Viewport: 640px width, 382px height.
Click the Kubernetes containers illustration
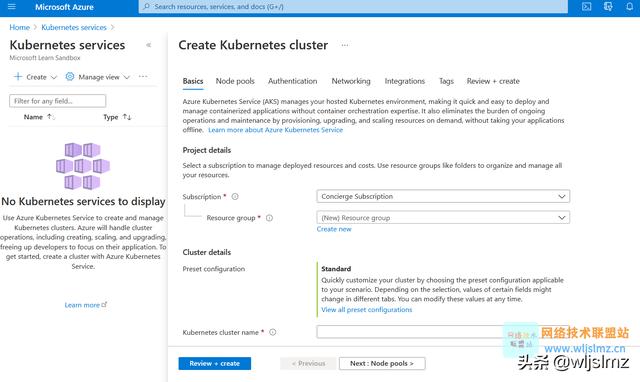click(83, 166)
